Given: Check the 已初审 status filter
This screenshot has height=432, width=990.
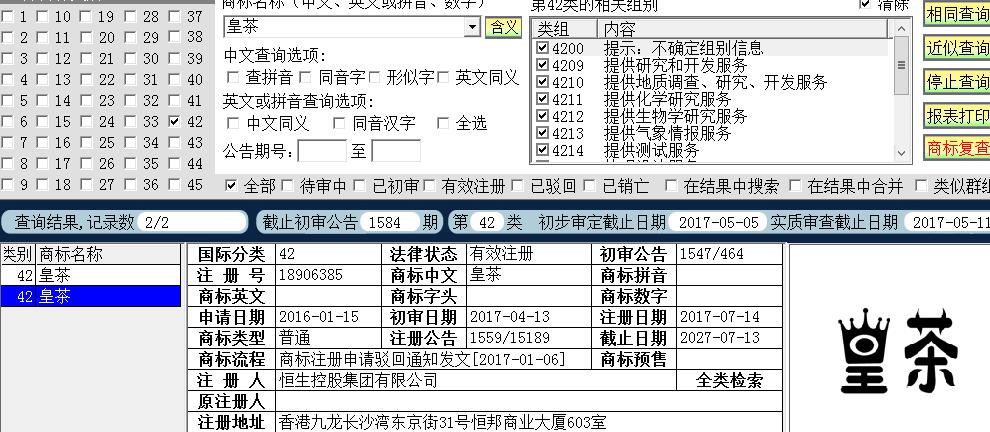Looking at the screenshot, I should (359, 186).
